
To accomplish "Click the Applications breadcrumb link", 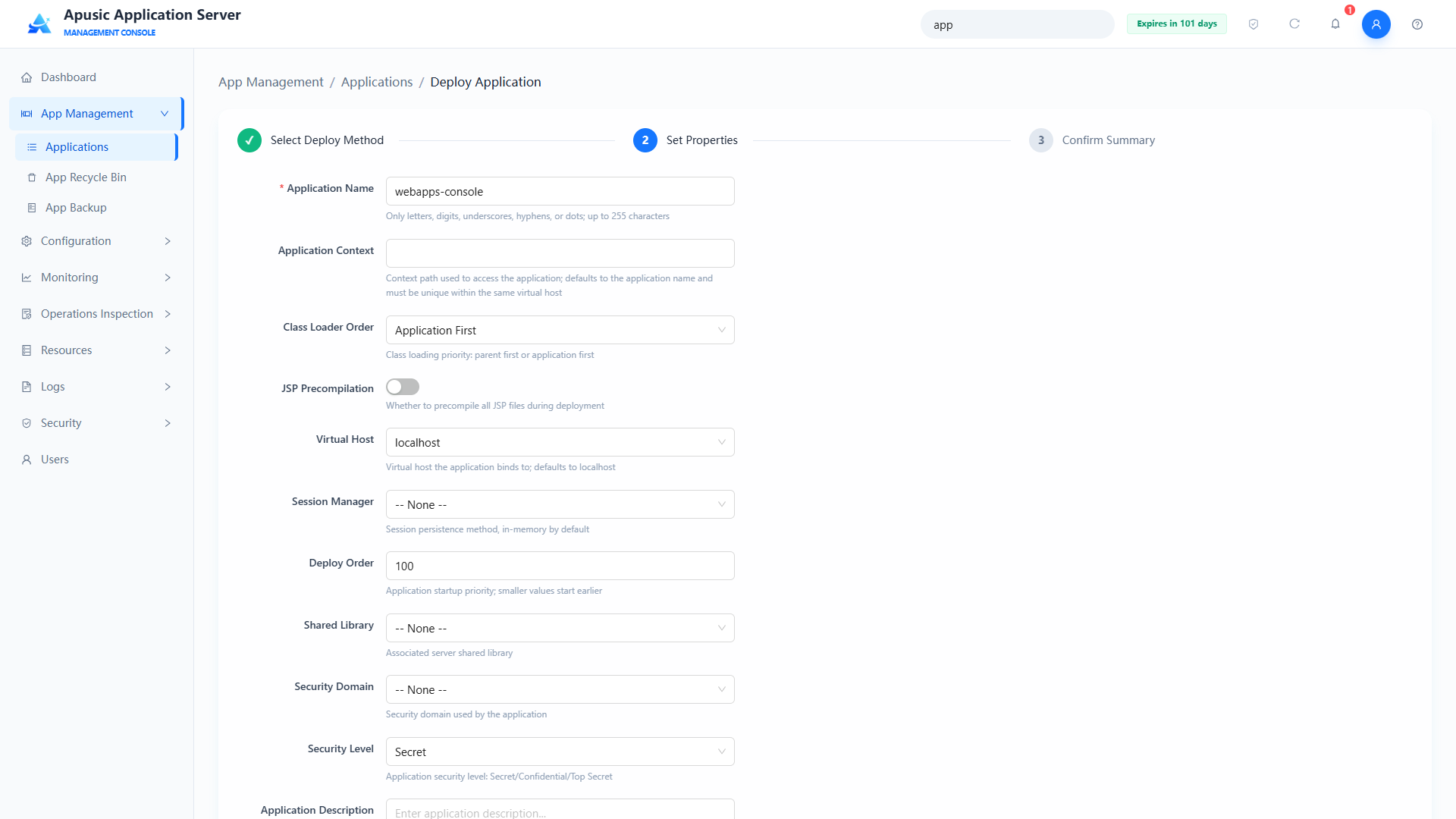I will click(x=377, y=82).
